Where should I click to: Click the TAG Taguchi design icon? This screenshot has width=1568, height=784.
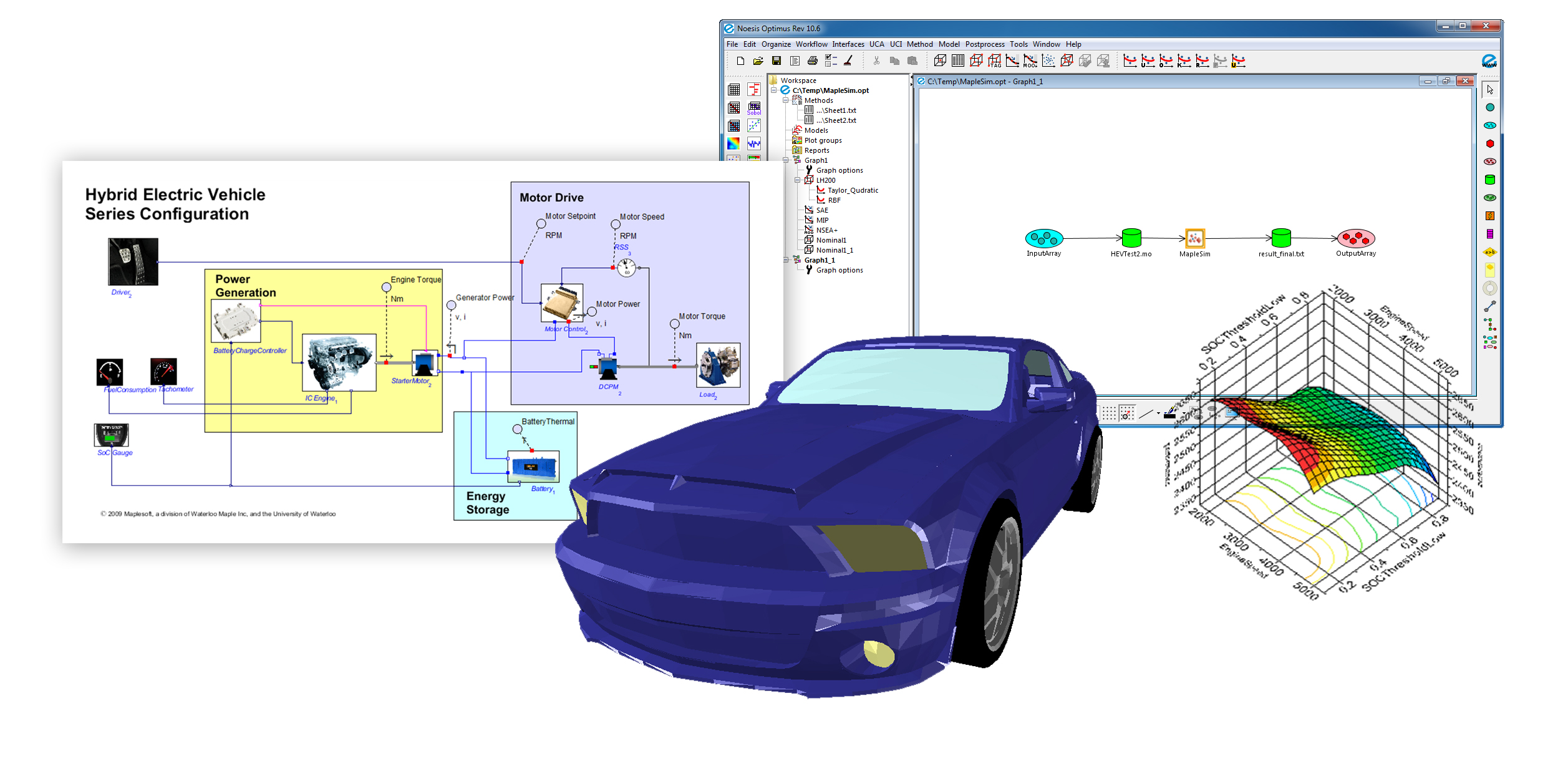tap(994, 60)
